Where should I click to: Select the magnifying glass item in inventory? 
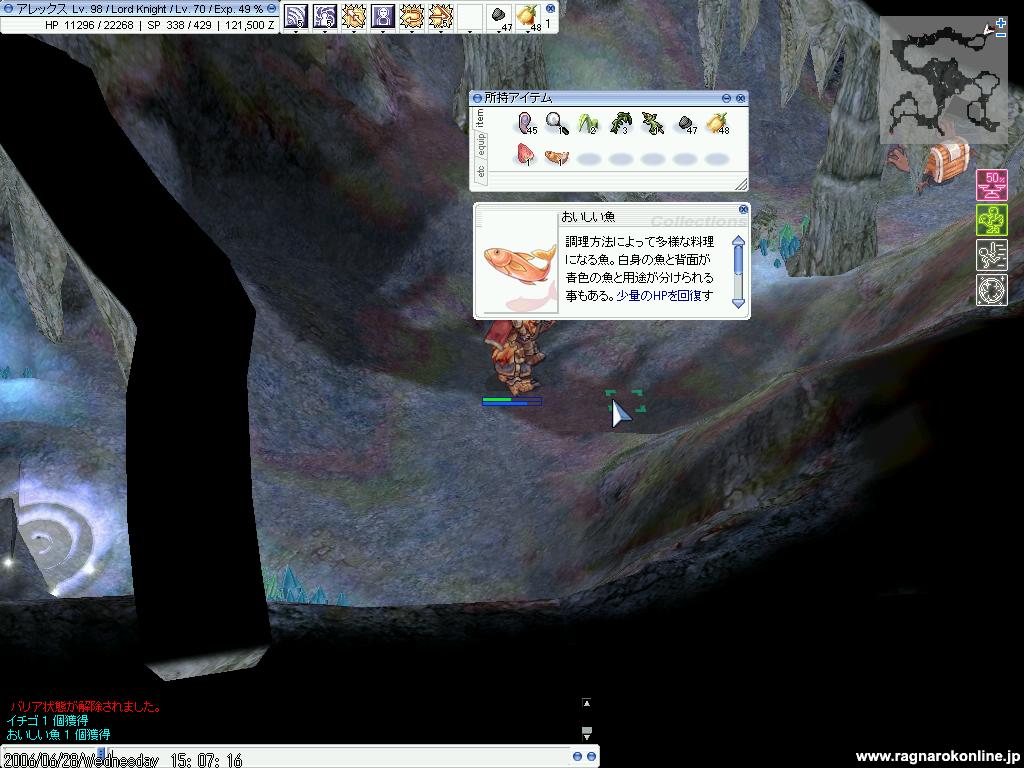[x=557, y=124]
